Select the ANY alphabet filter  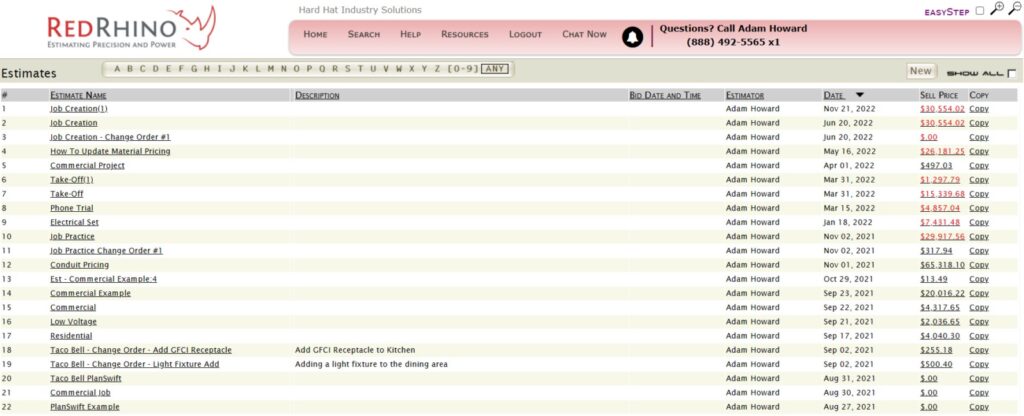pos(494,69)
